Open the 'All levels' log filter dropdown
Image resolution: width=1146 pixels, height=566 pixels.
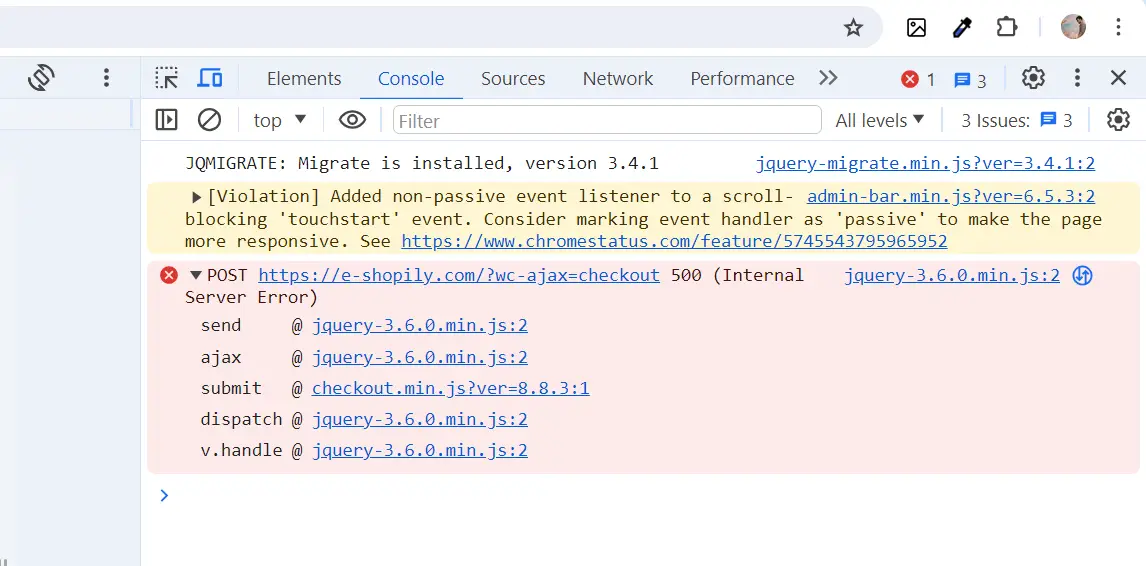tap(880, 120)
